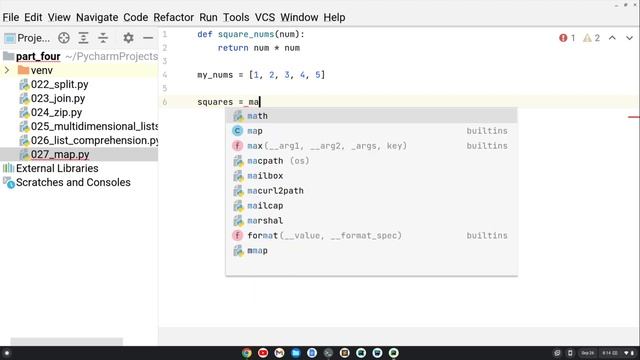Open 022_split.py in the project tree
The image size is (640, 360).
pos(60,84)
